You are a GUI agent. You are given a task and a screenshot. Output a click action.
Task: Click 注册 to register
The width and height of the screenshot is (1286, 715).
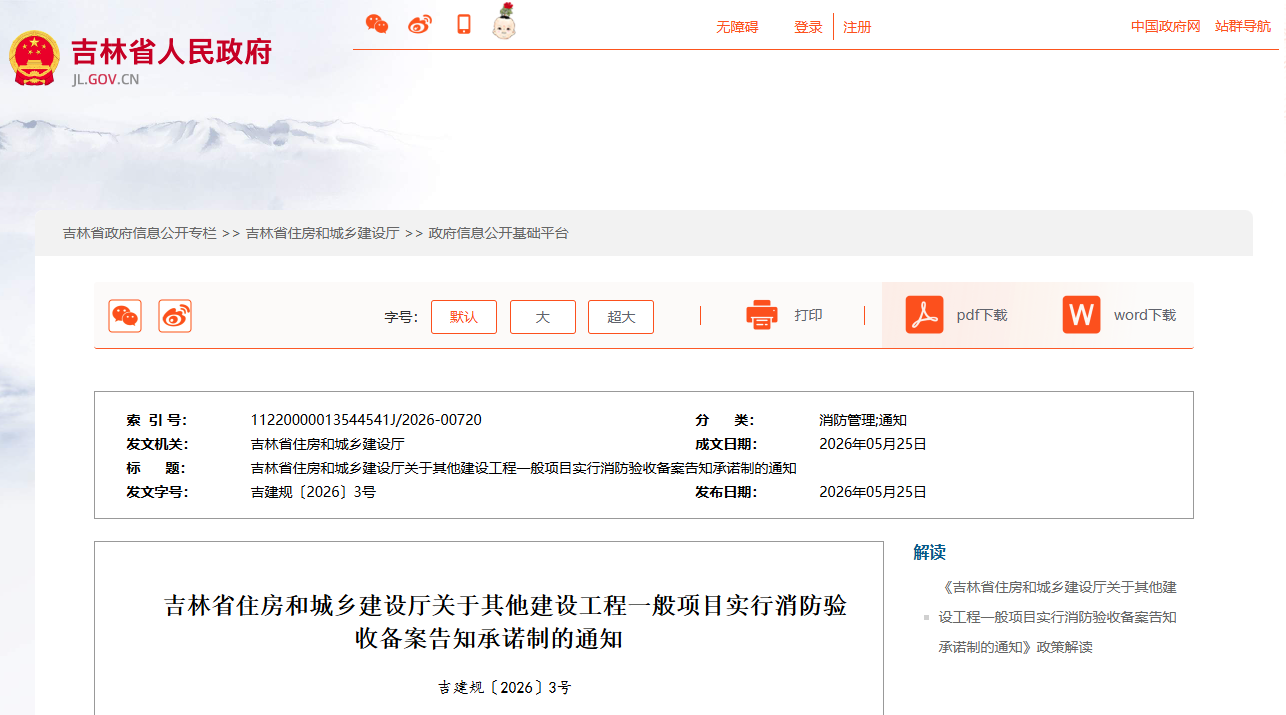(x=857, y=27)
